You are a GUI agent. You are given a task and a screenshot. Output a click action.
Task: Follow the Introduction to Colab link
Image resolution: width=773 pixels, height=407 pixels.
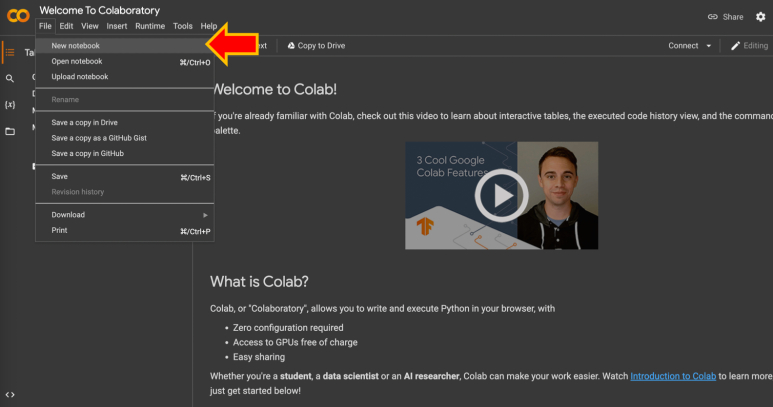673,376
